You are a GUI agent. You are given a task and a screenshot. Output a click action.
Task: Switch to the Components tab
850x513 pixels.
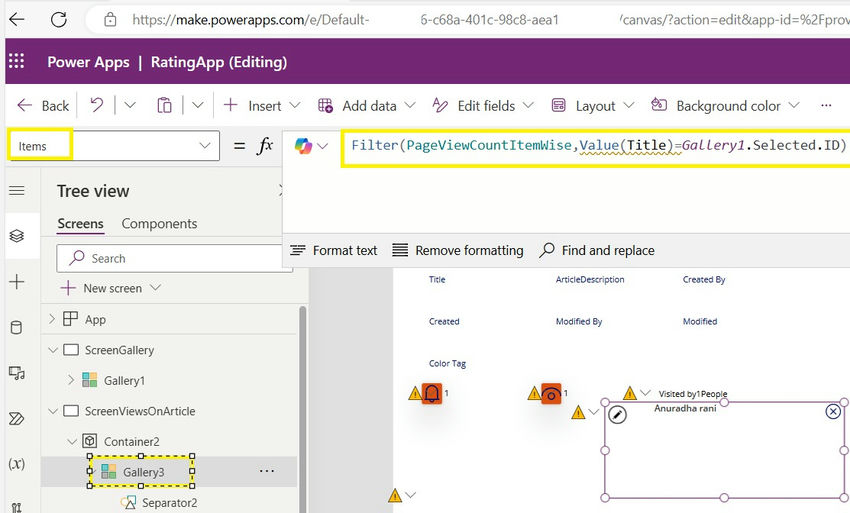159,224
